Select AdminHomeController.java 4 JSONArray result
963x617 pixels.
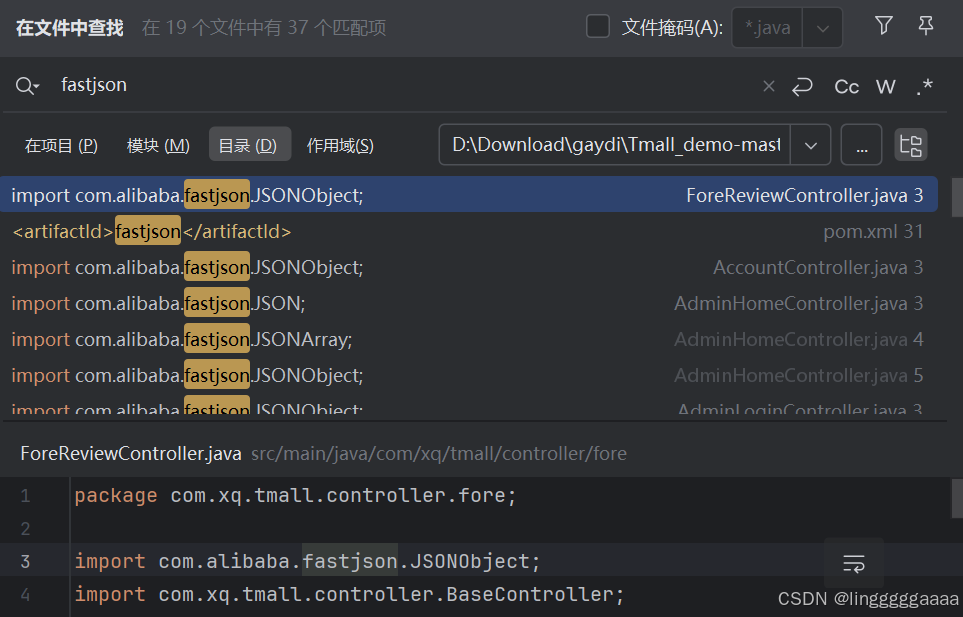(469, 339)
